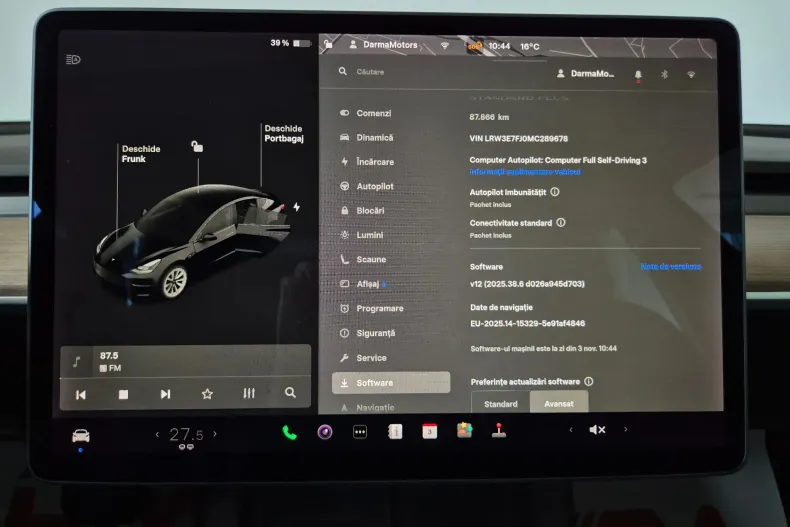Open the audio equalizer settings

coord(249,393)
